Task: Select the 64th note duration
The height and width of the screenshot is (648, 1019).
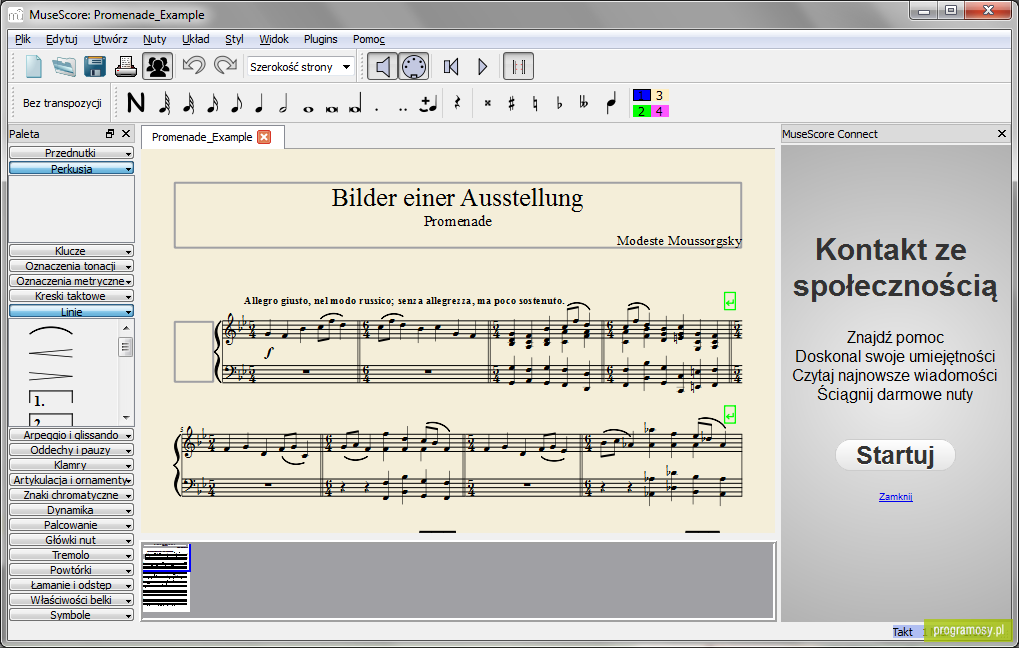Action: pos(165,103)
